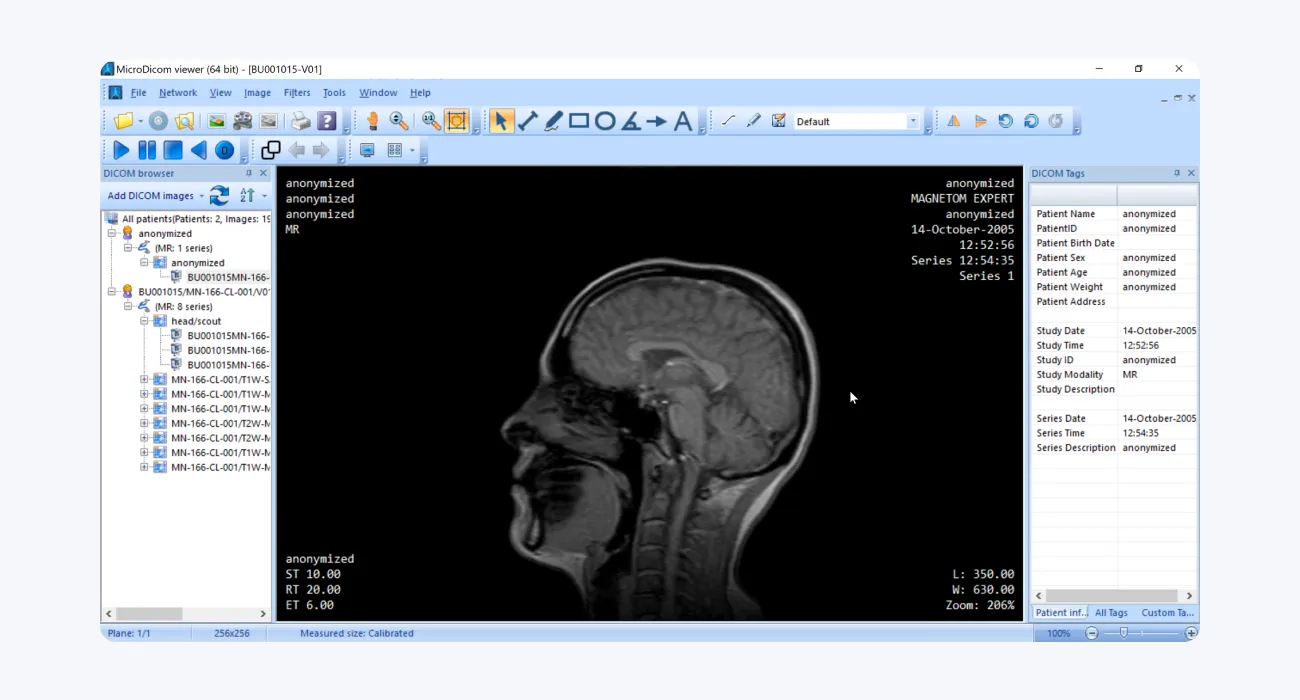Viewport: 1300px width, 700px height.
Task: Start cine playback with the play button
Action: [x=119, y=150]
